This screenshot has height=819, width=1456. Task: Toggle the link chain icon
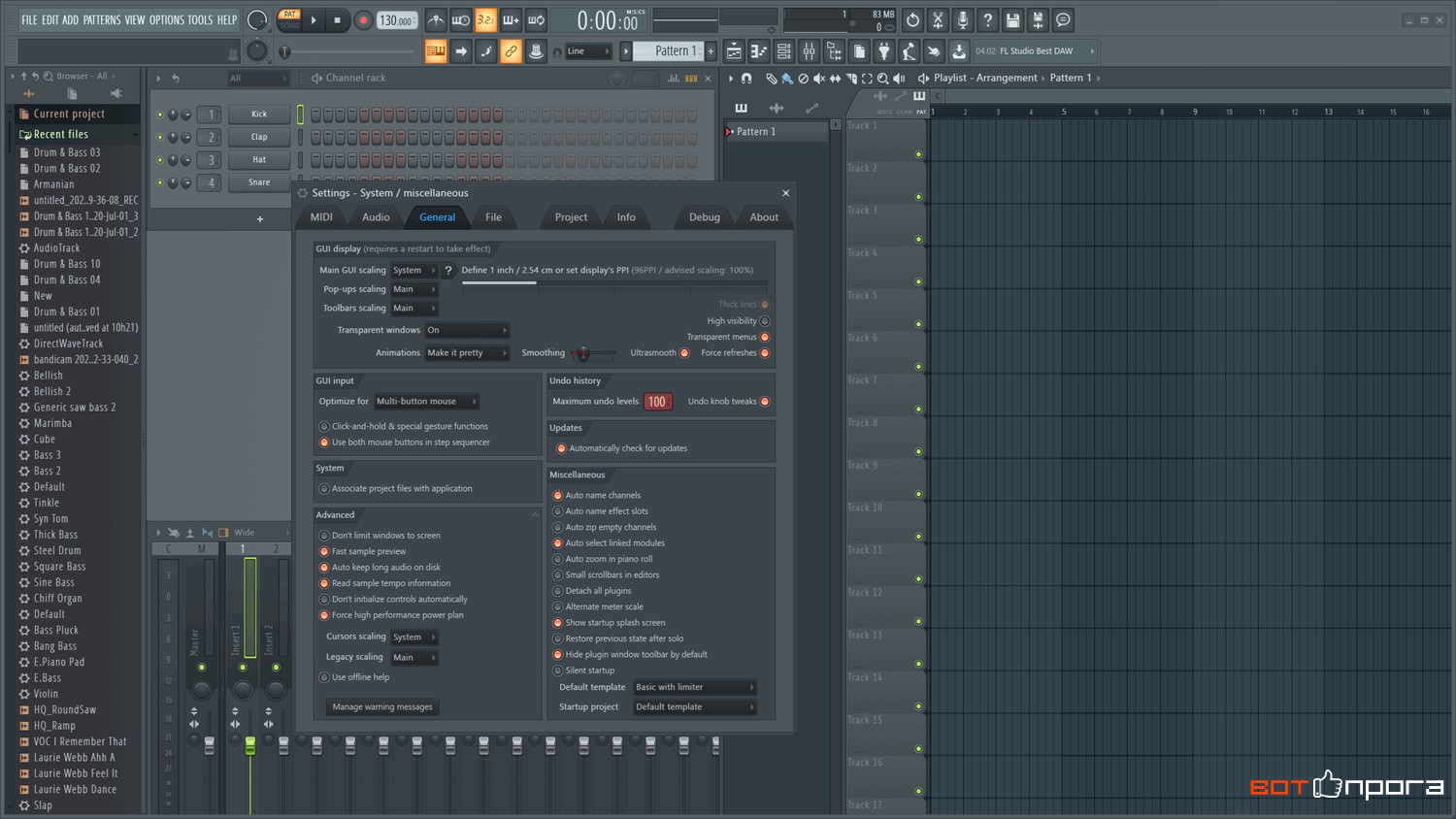click(511, 51)
